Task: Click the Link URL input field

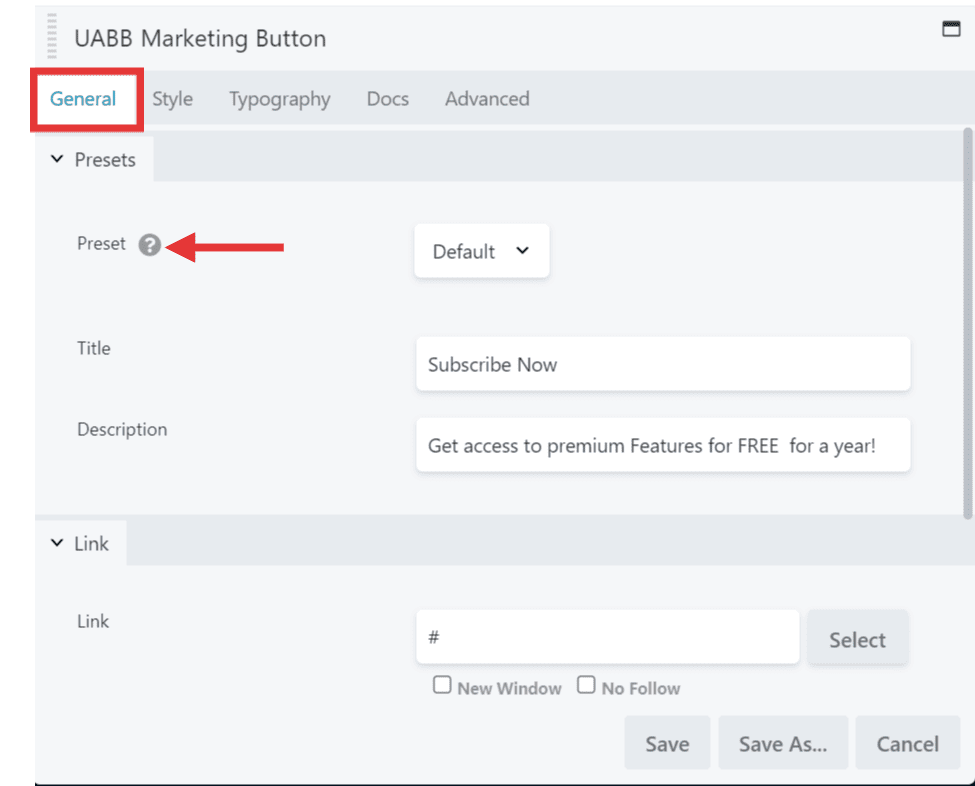Action: (607, 637)
